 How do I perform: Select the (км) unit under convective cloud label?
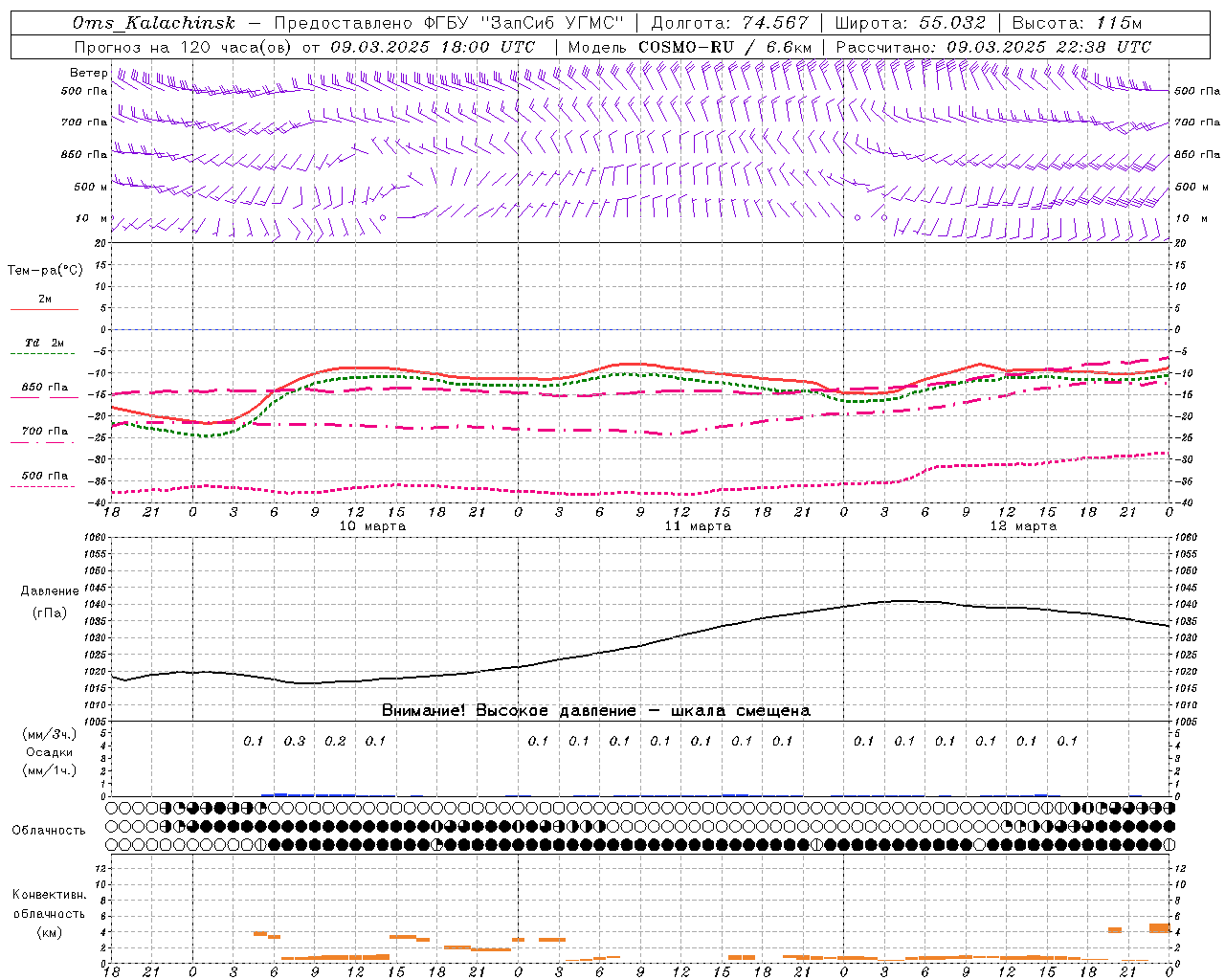pos(49,932)
